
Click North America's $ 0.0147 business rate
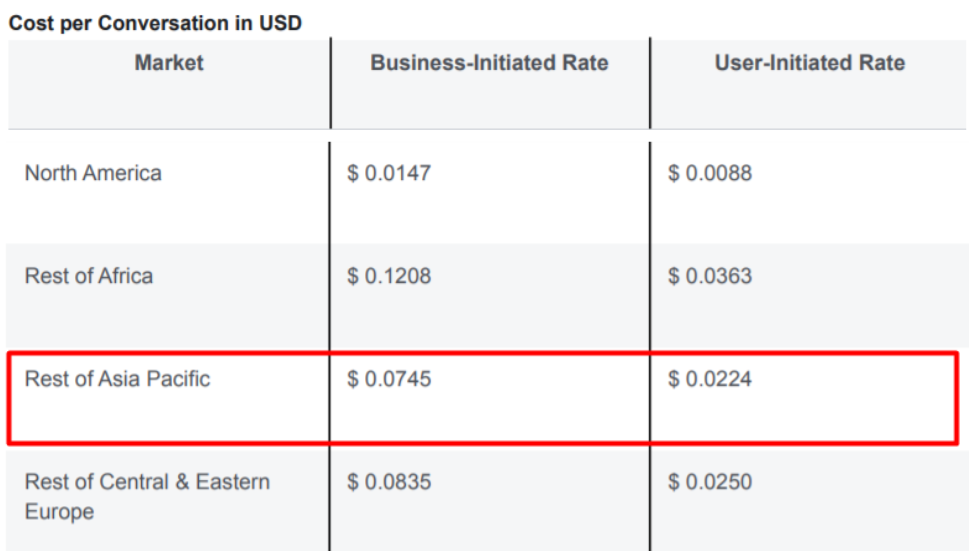[x=389, y=173]
